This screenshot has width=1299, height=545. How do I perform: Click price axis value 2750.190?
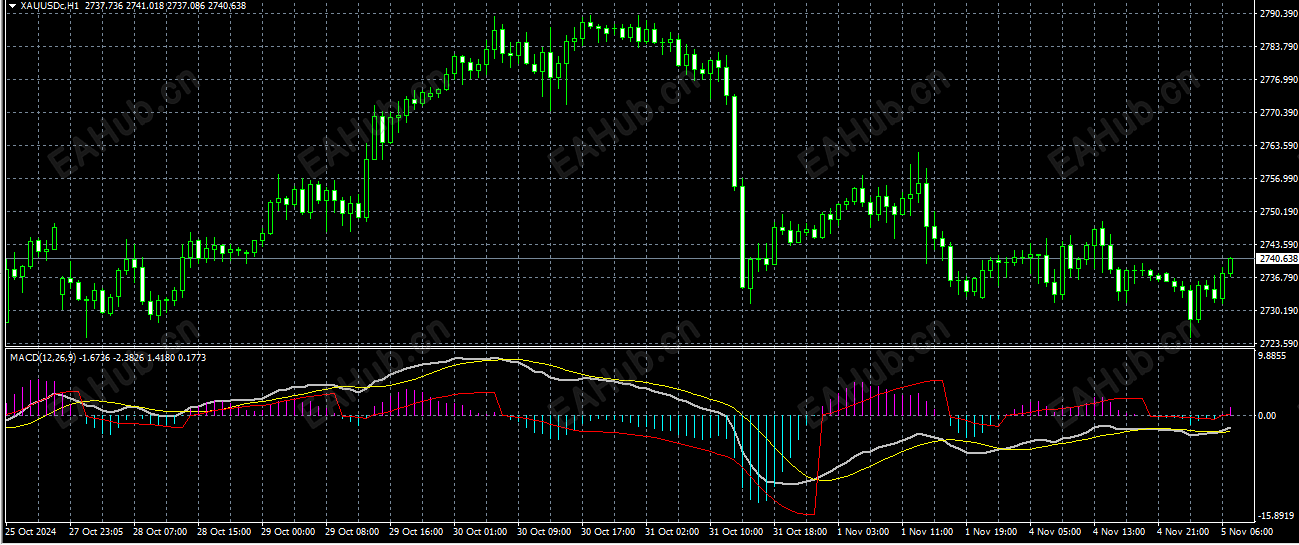[x=1278, y=212]
